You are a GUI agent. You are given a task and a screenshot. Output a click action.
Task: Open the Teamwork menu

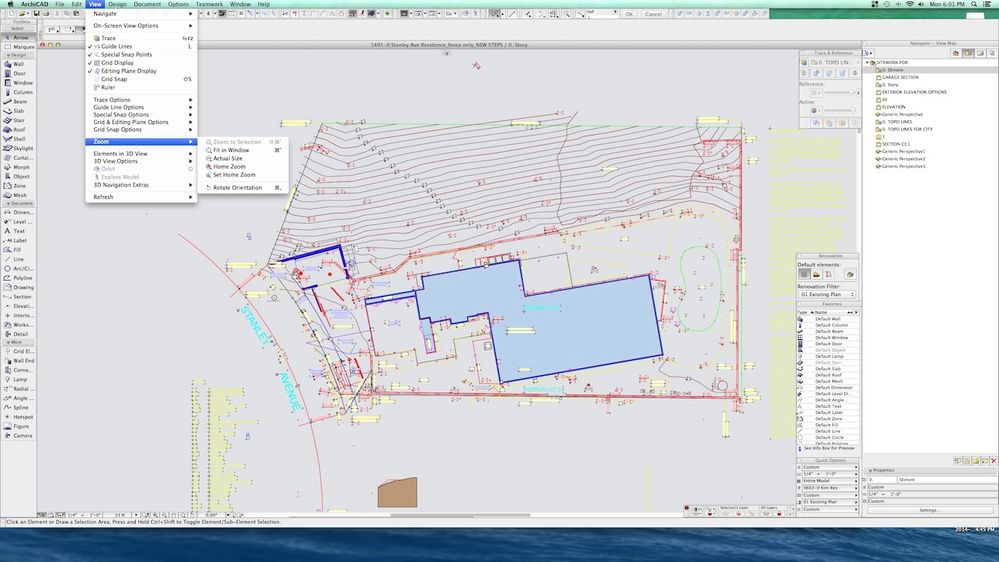pos(209,4)
